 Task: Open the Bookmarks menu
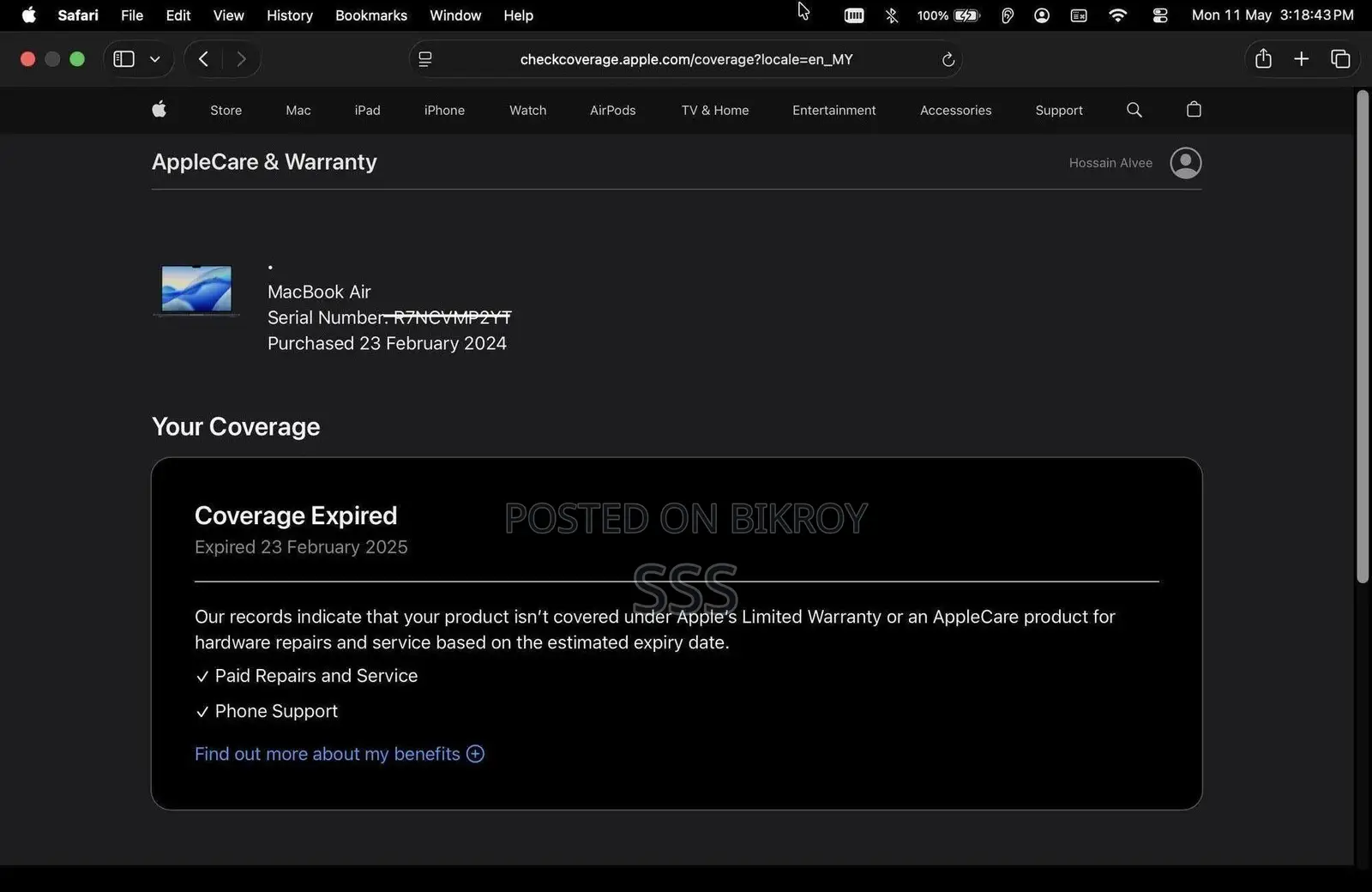[x=371, y=15]
